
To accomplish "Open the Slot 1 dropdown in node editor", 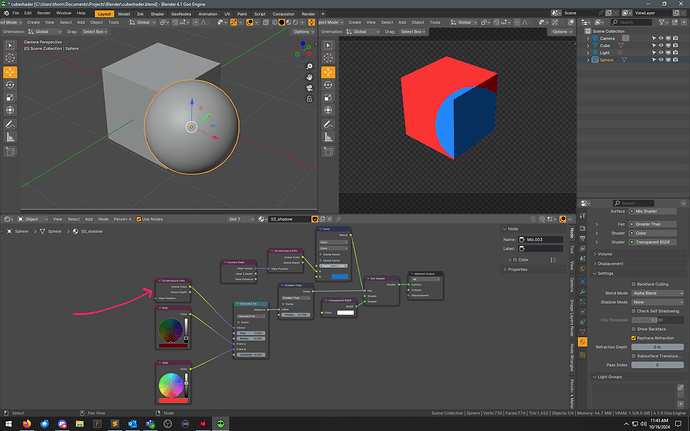I will pos(241,219).
